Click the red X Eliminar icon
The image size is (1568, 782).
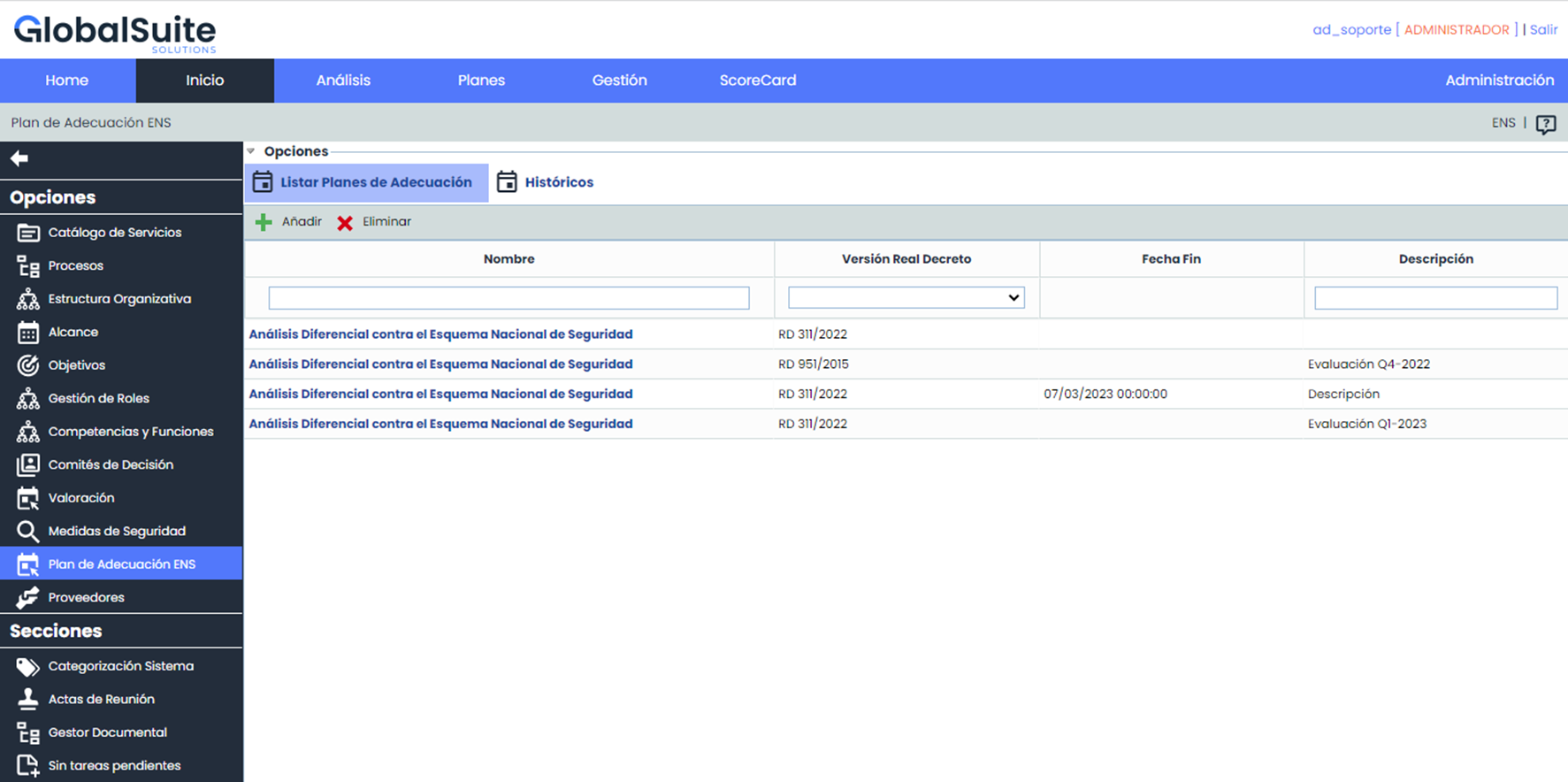(x=345, y=223)
